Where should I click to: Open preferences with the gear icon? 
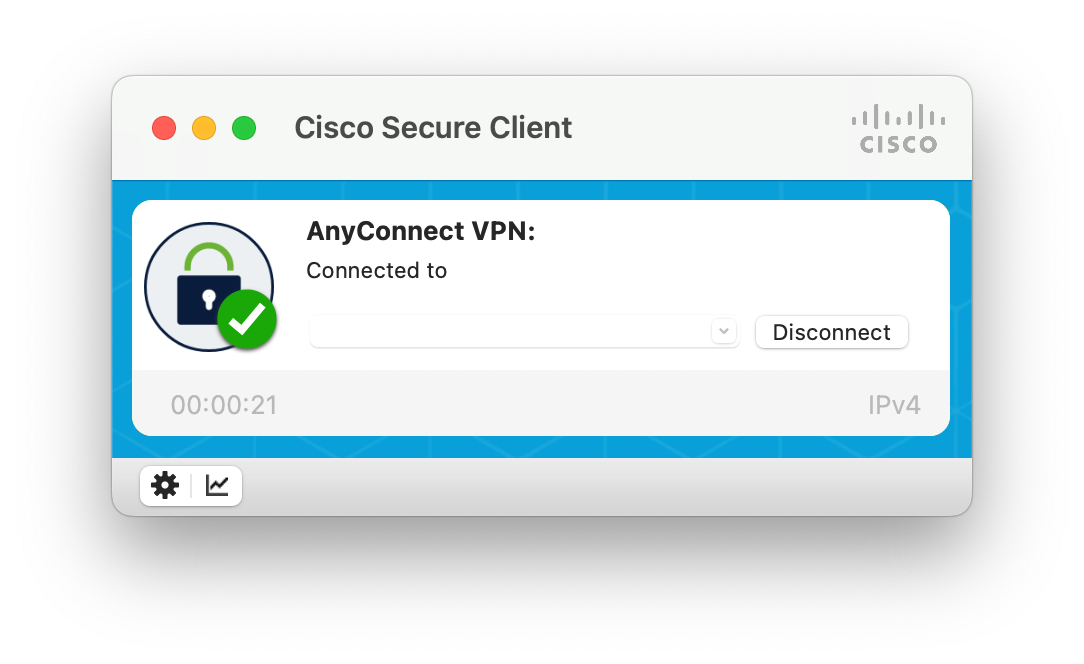(x=165, y=486)
